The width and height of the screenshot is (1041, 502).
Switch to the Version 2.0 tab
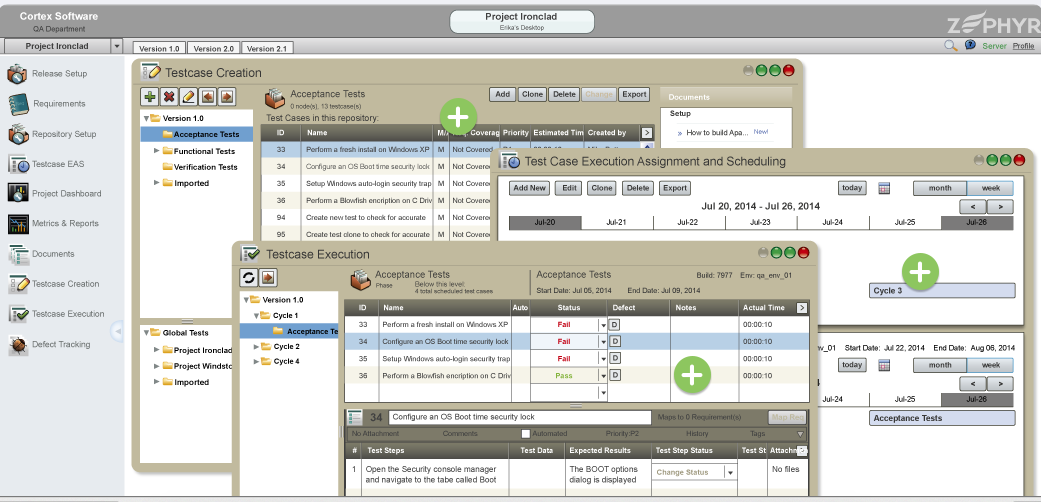213,48
